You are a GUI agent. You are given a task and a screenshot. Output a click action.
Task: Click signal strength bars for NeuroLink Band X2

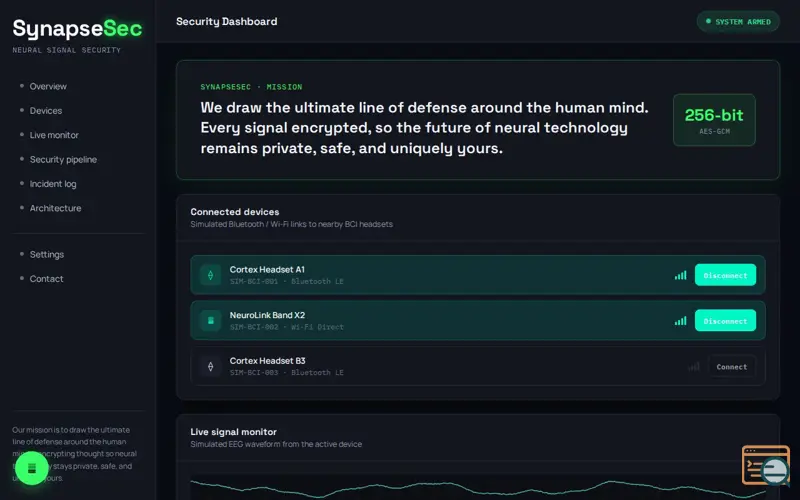tap(681, 321)
